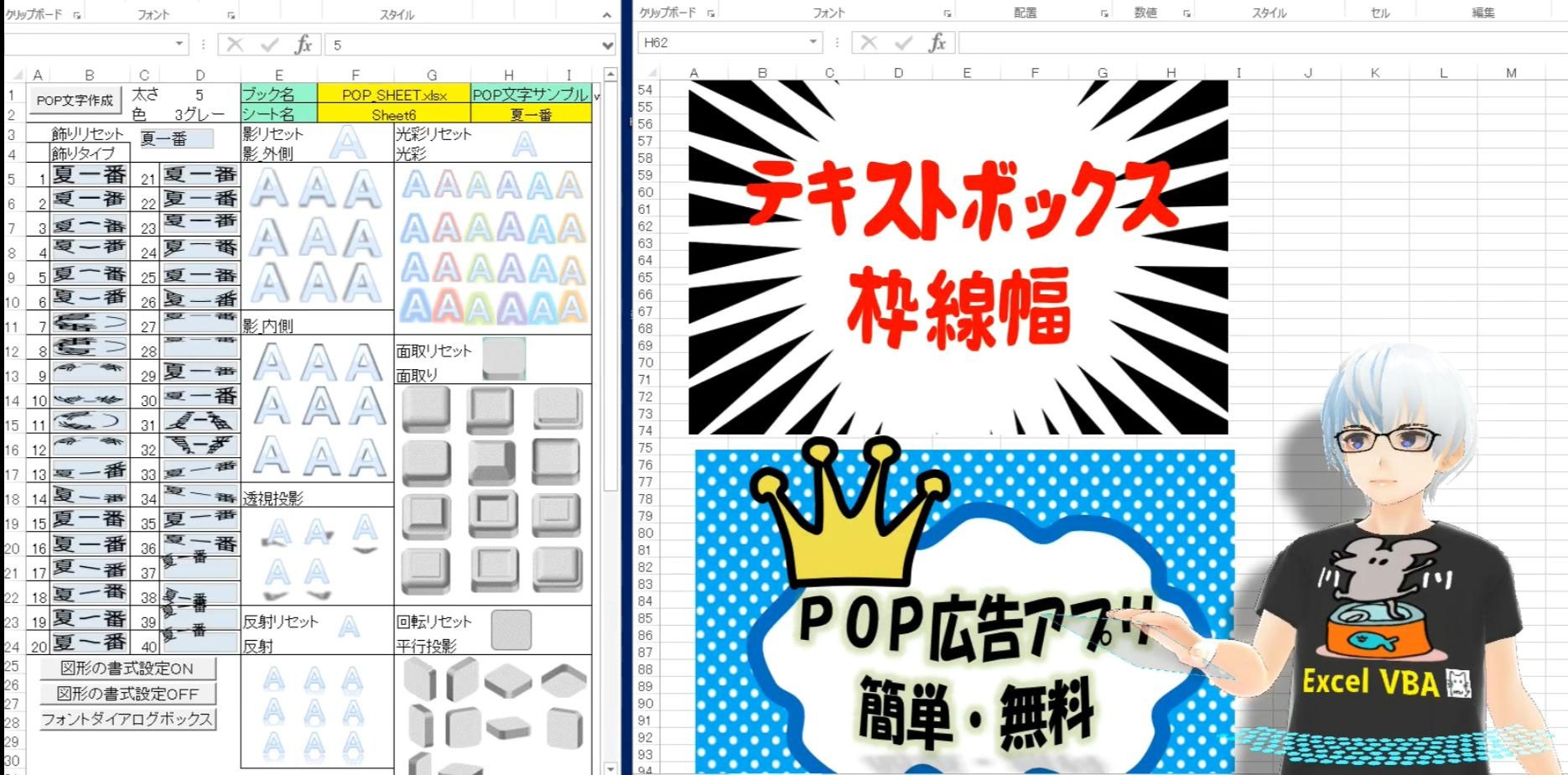Click the Enter checkmark icon on the formula bar

point(270,44)
